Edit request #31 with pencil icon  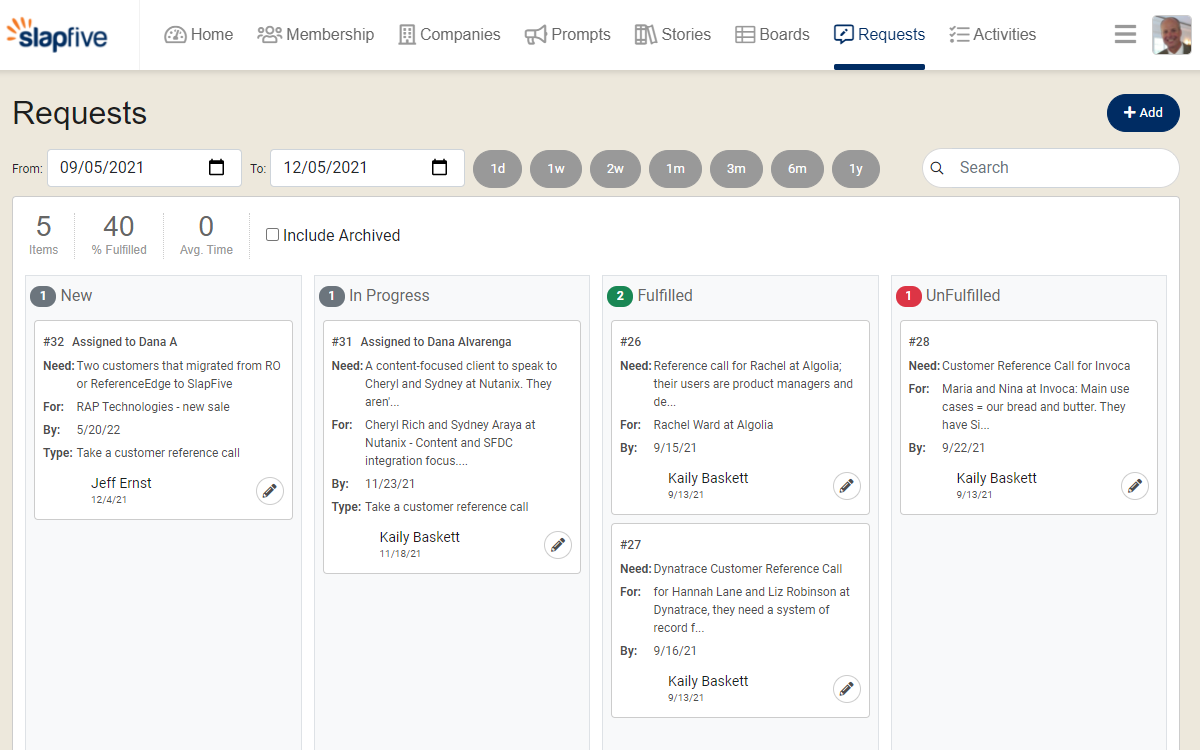tap(558, 545)
